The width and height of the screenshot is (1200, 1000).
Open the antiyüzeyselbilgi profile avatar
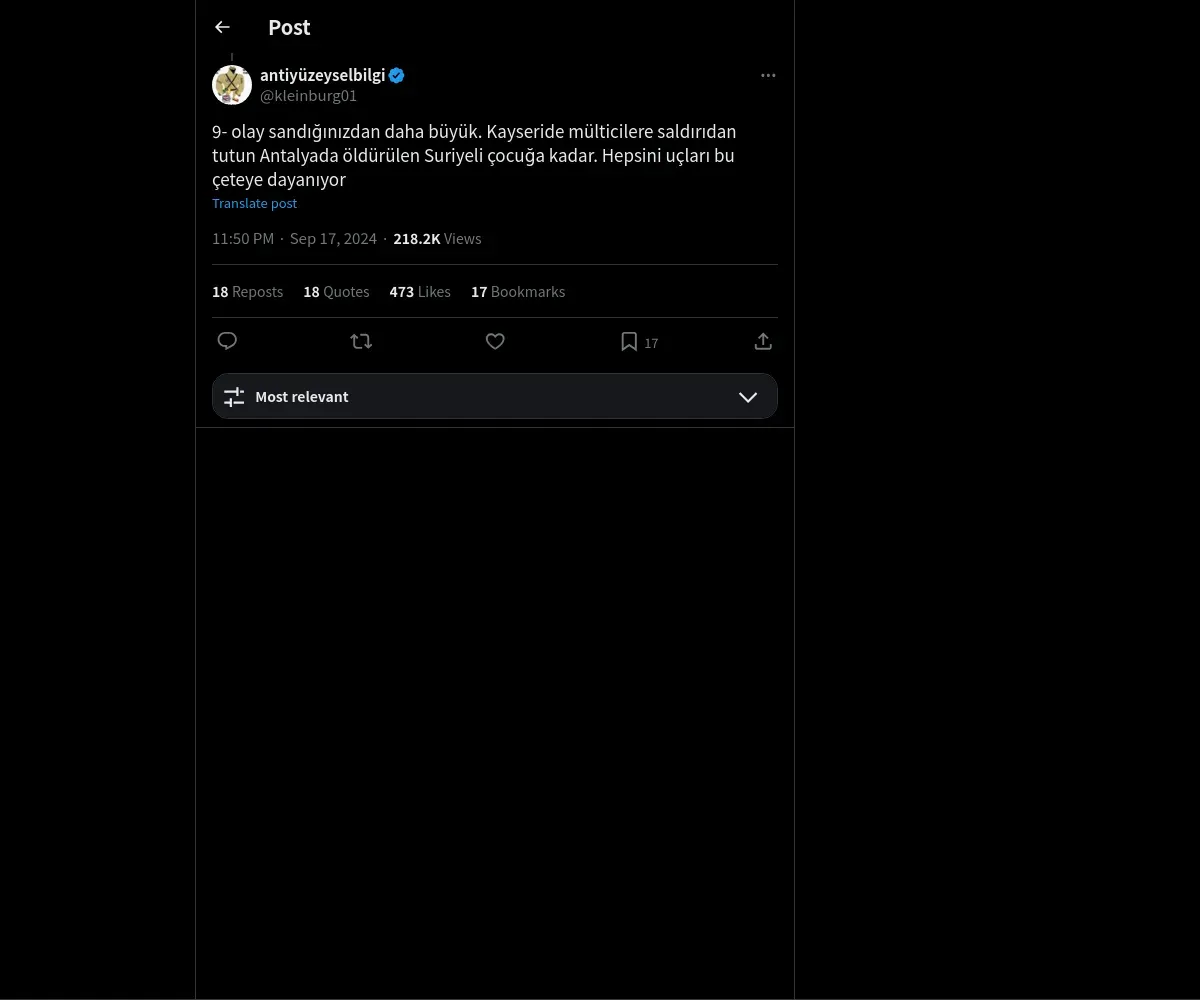click(x=232, y=85)
